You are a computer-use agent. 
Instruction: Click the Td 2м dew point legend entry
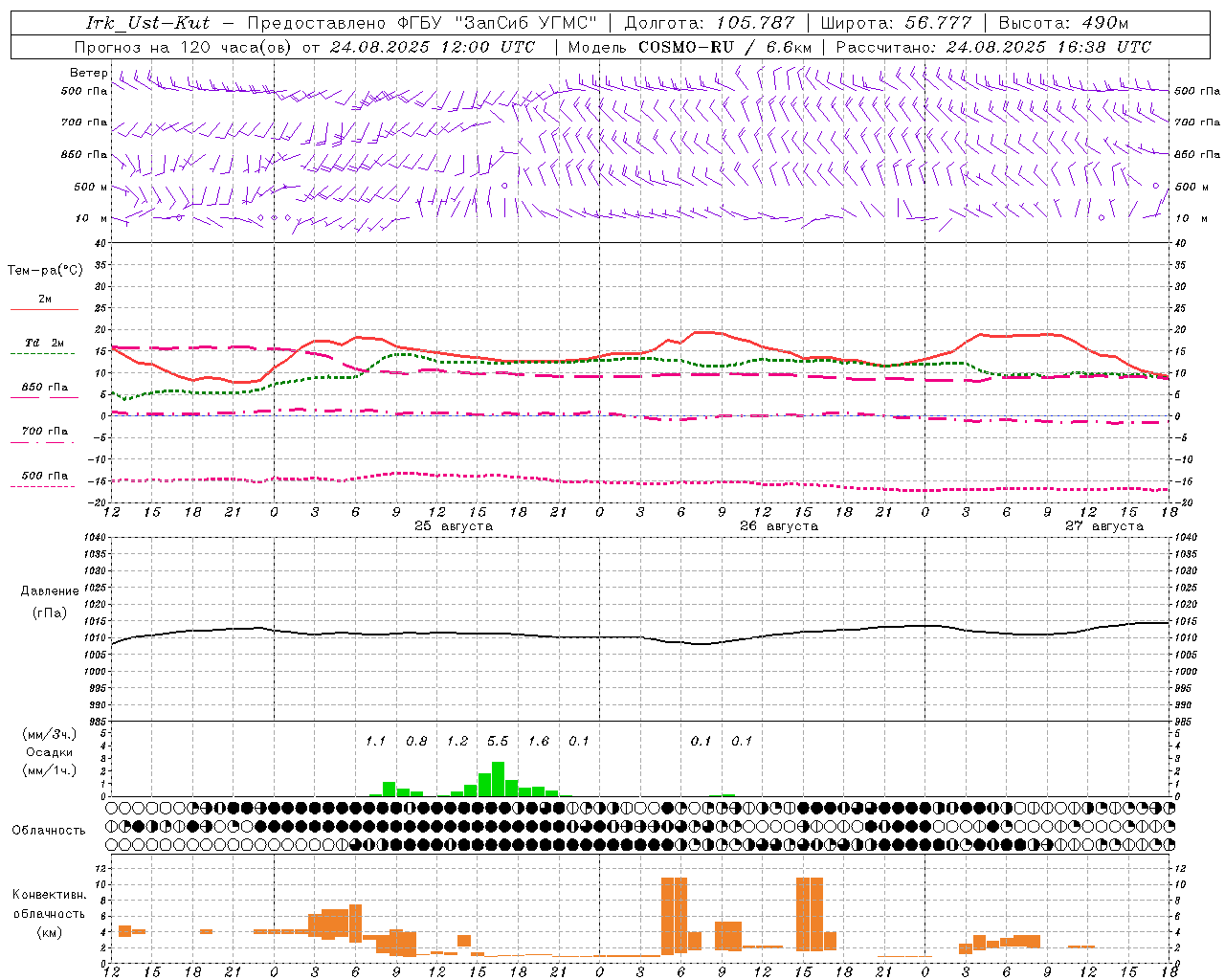45,343
